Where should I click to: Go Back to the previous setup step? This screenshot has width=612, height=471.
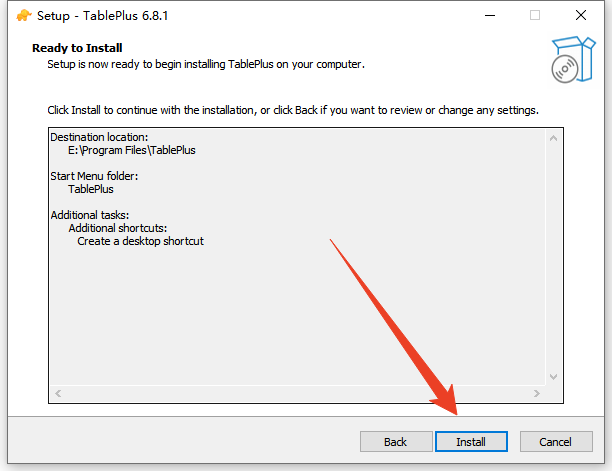(395, 441)
